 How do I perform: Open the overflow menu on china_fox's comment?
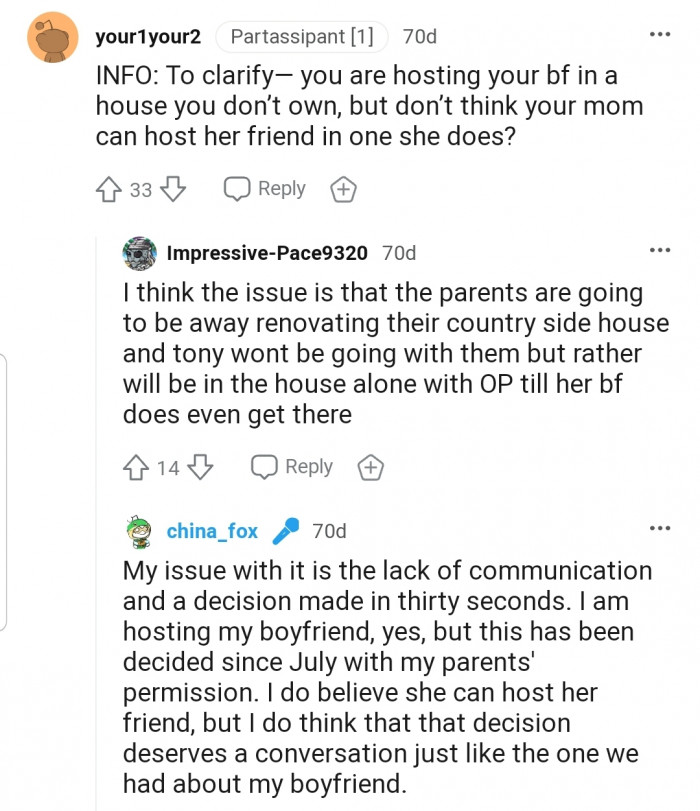[660, 527]
